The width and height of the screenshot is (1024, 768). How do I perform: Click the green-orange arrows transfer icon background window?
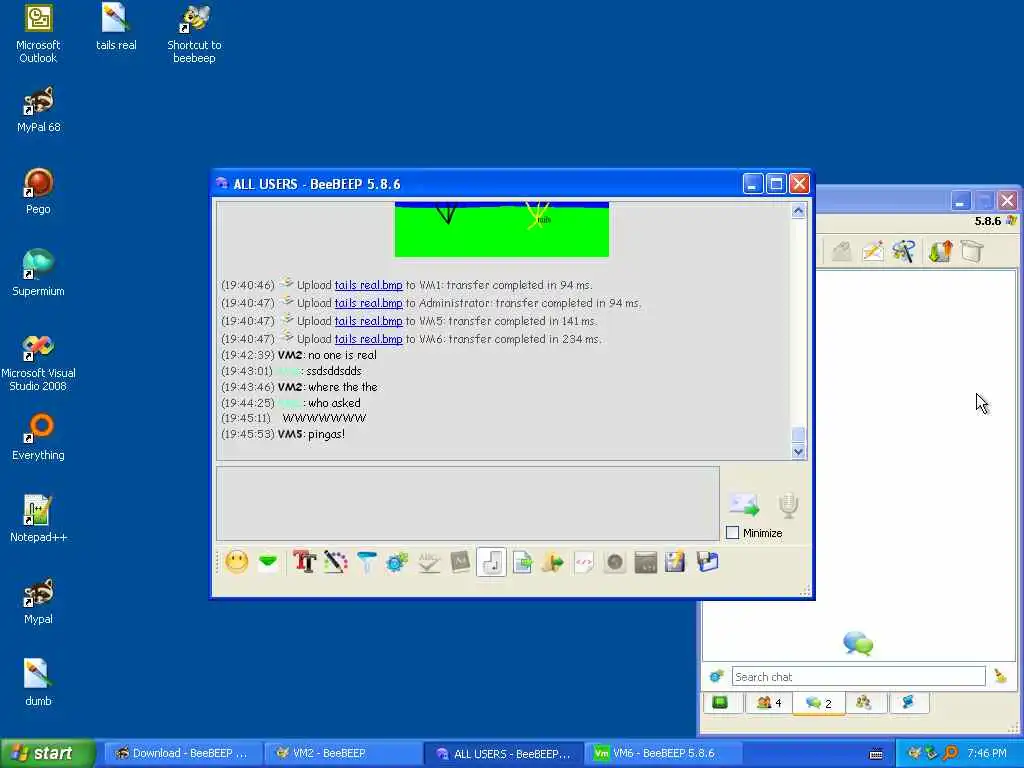pyautogui.click(x=940, y=251)
